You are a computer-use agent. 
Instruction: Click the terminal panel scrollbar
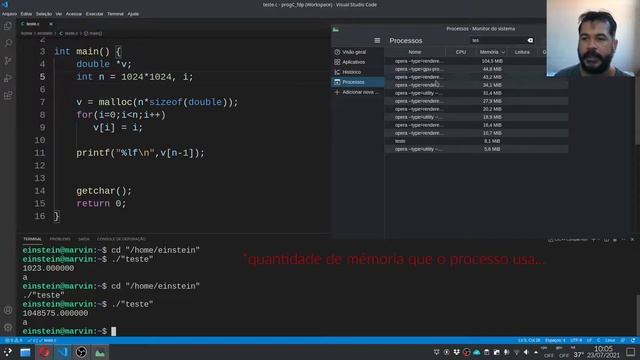637,314
